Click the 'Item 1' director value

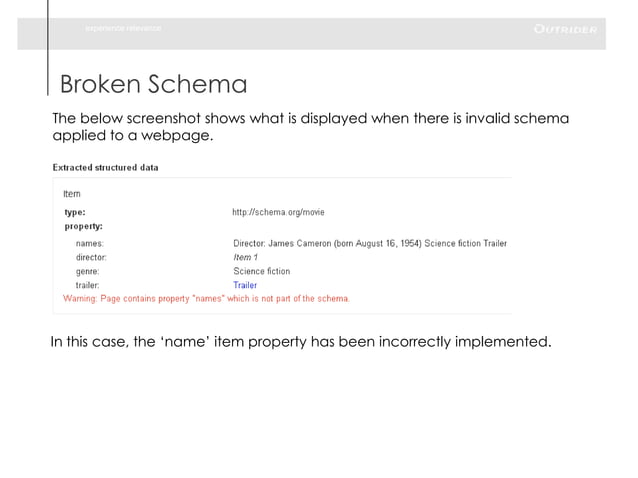click(x=245, y=257)
